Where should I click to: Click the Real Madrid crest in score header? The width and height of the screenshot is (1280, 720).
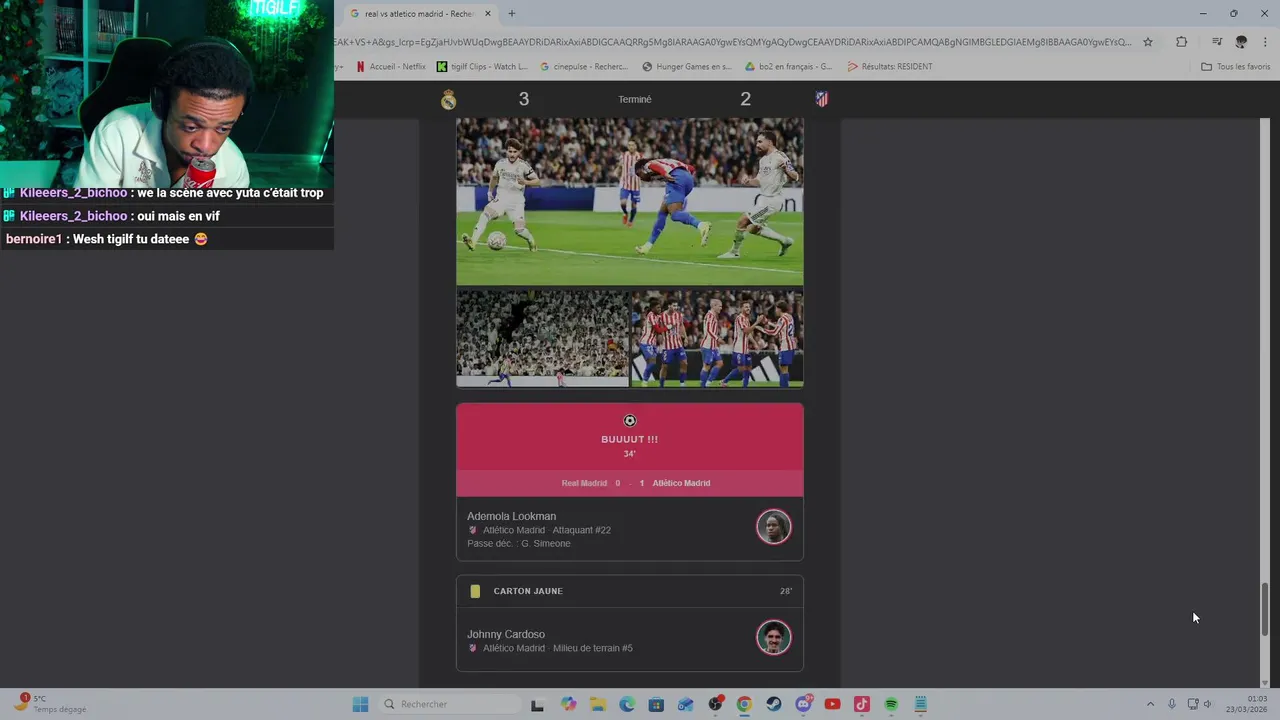pyautogui.click(x=448, y=99)
